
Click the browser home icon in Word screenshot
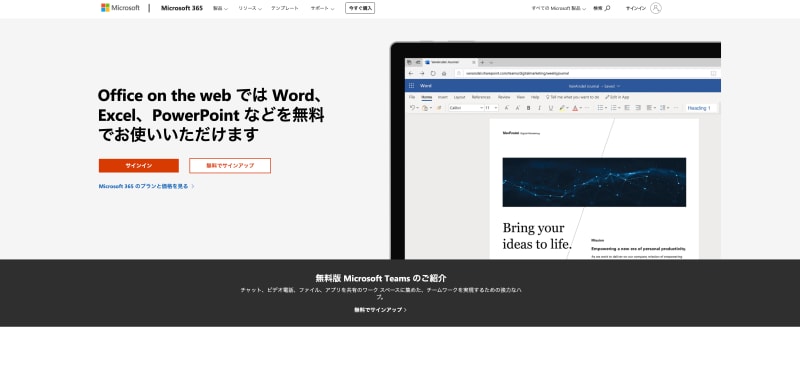tap(444, 73)
